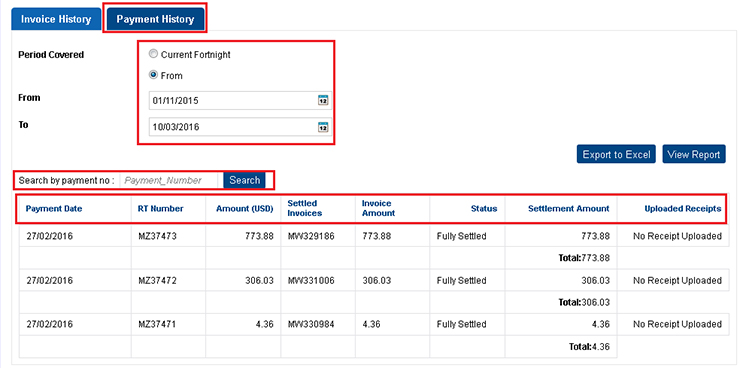Click the View Report button
Screen dimensions: 740x368
tap(694, 154)
